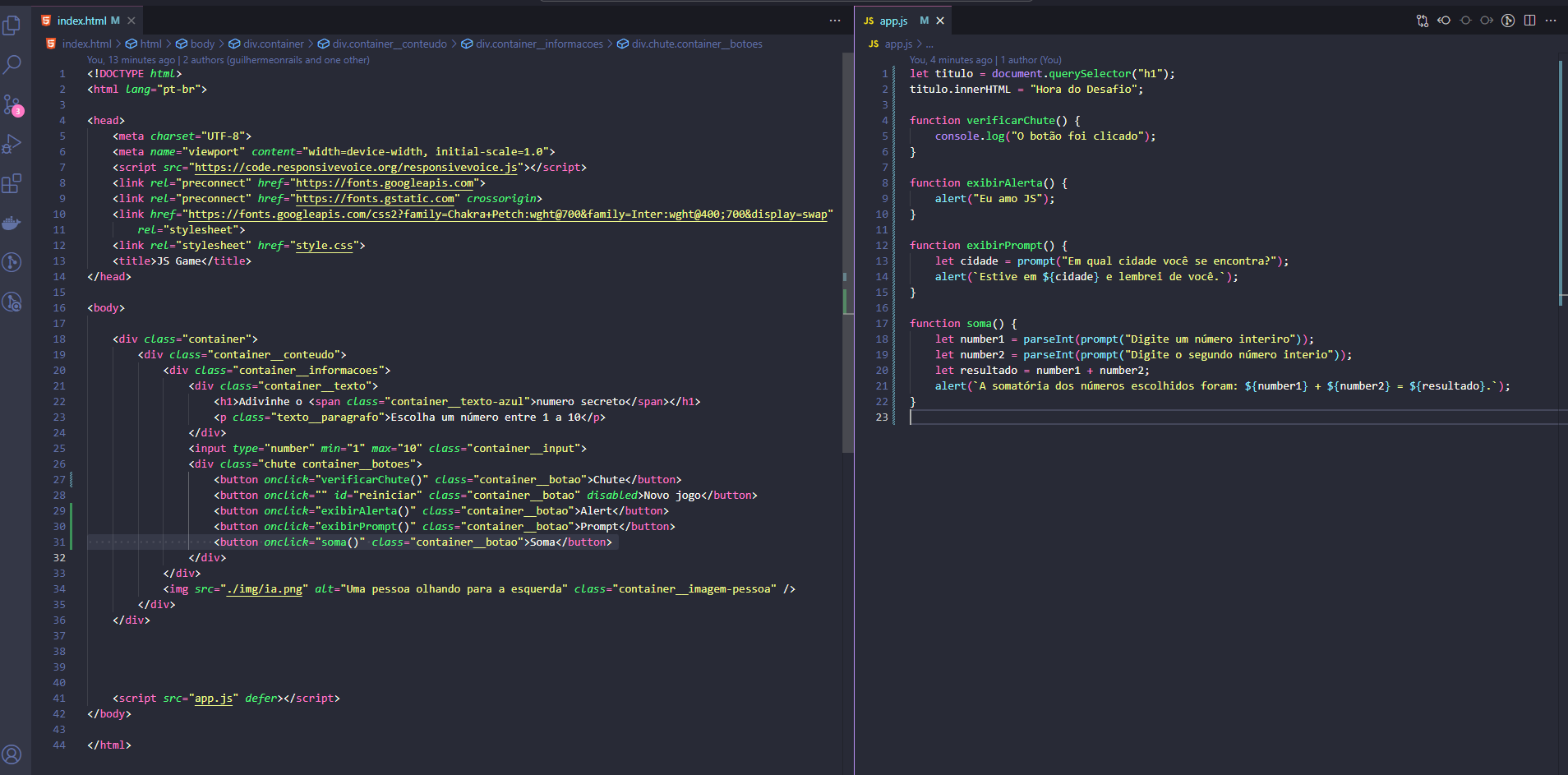Open the Extensions view
The height and width of the screenshot is (775, 1568).
(x=12, y=183)
